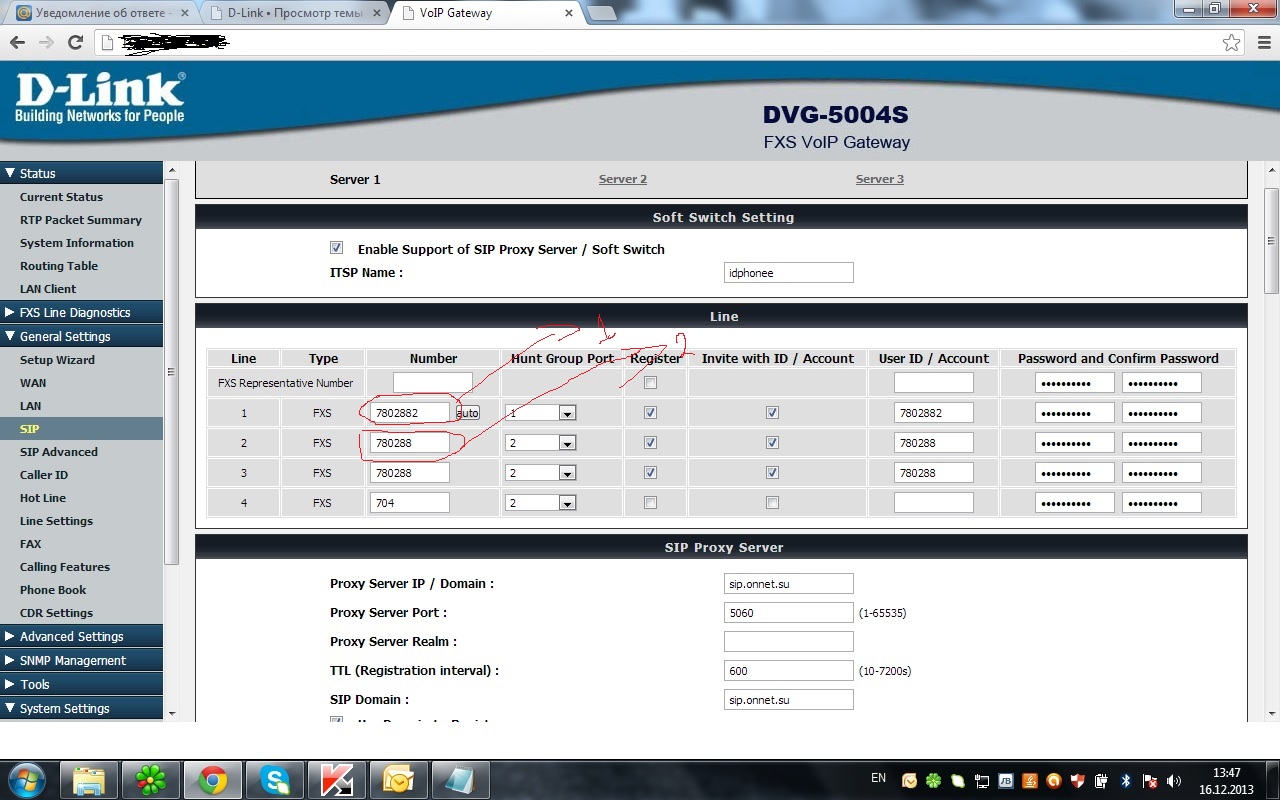Open the Server 3 settings link
Screen dimensions: 1280x800
[x=880, y=179]
